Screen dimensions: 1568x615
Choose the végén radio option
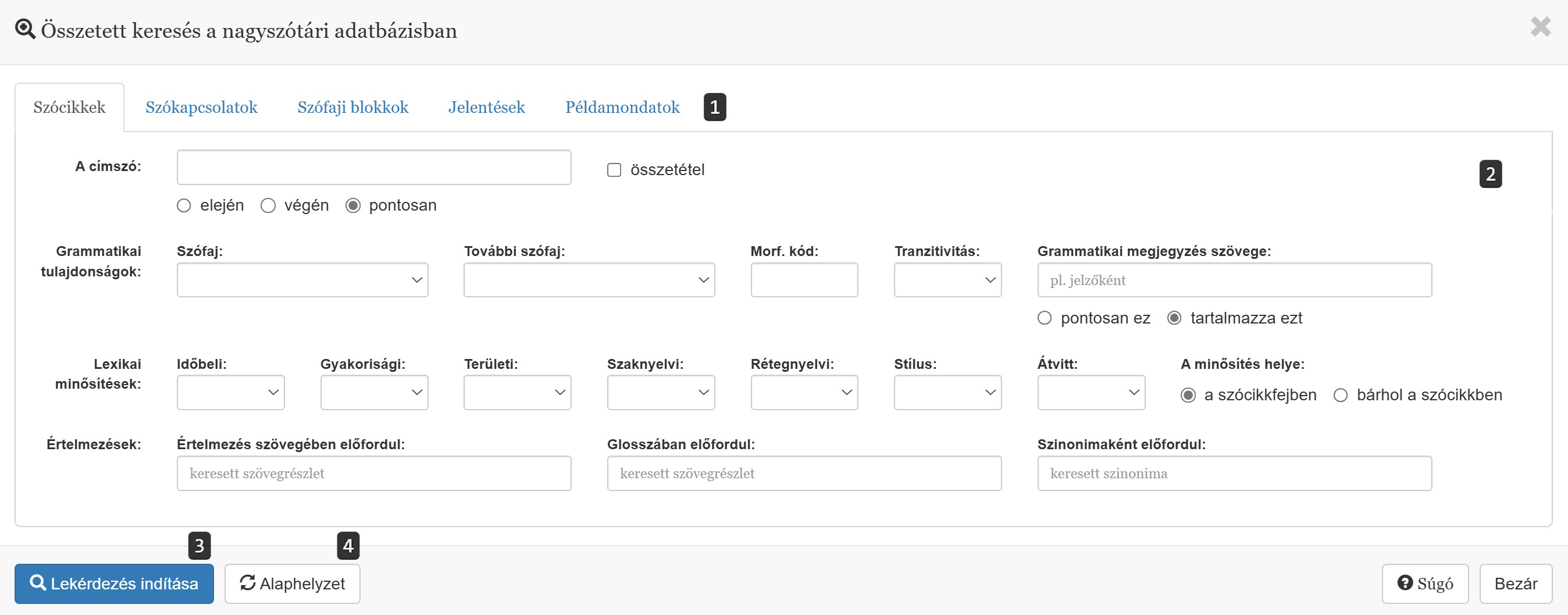268,206
